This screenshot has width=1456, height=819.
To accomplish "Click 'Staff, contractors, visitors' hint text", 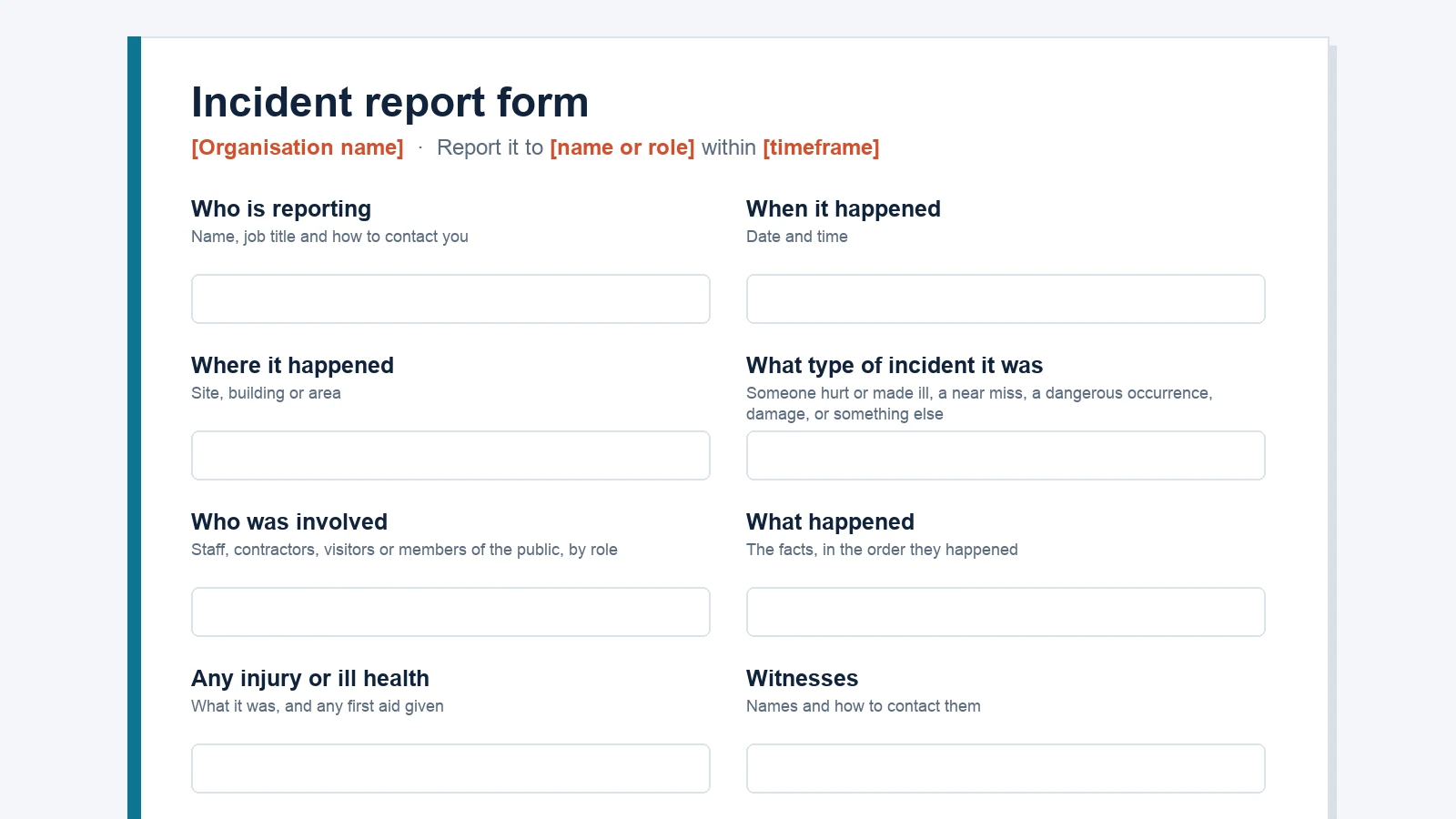I will coord(404,550).
